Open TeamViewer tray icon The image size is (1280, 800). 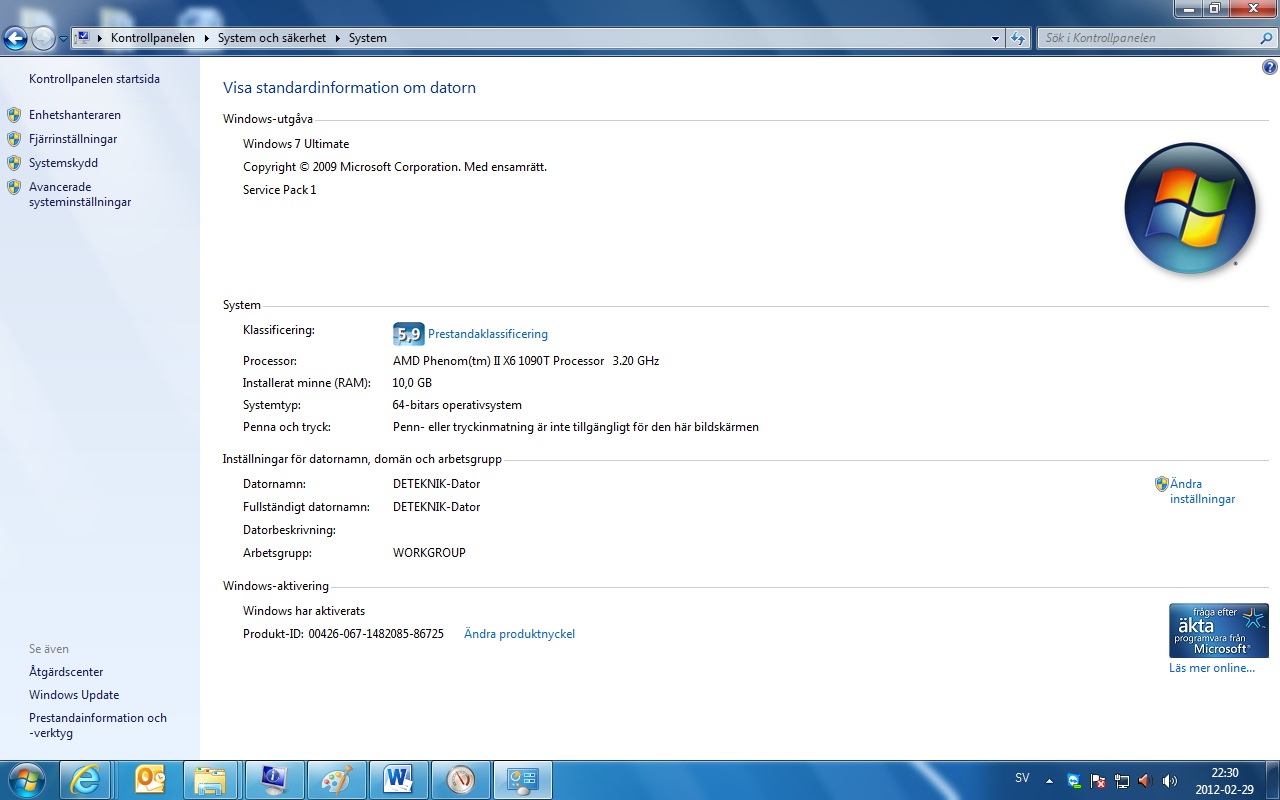tap(1074, 781)
